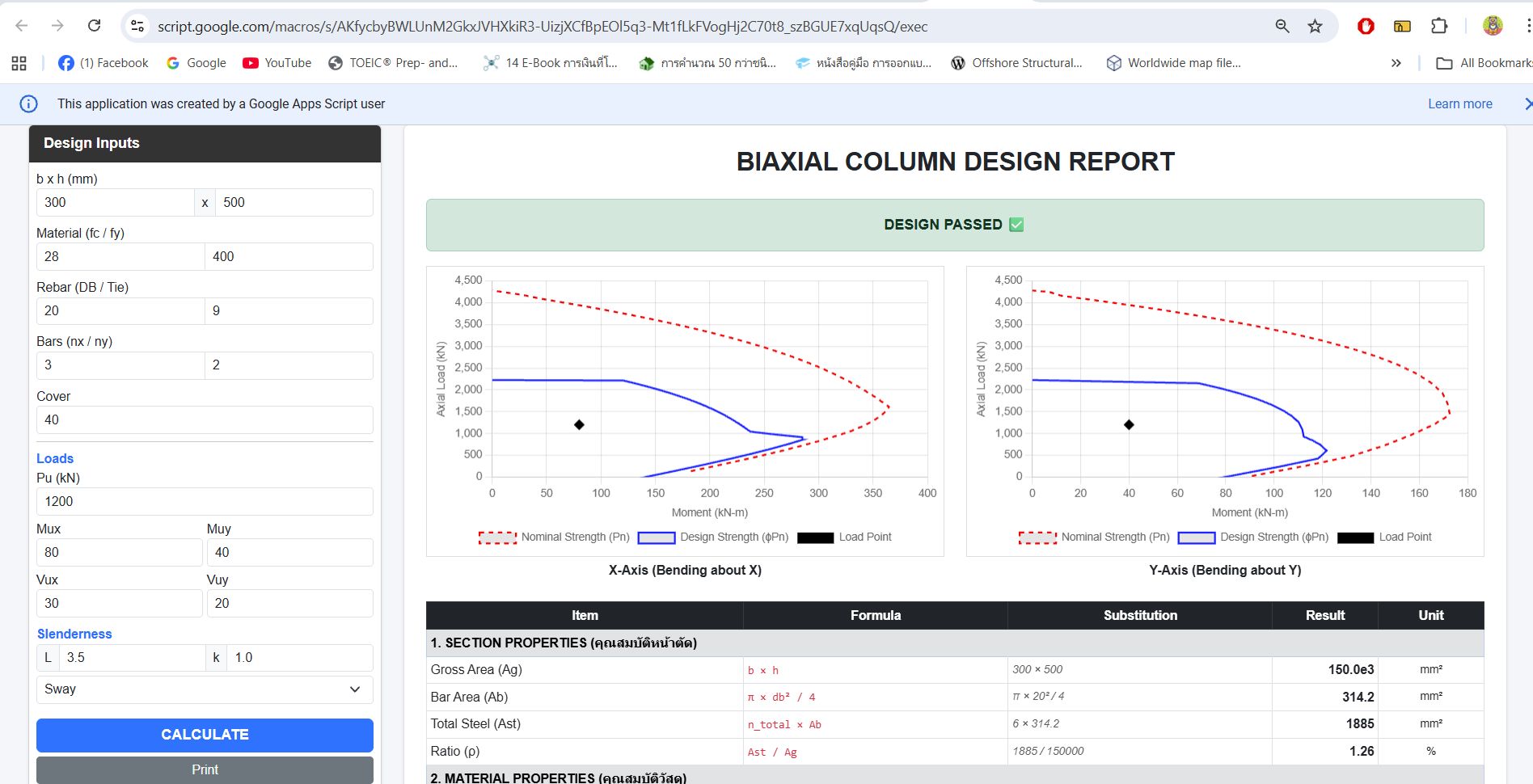Click the slenderness L field with 3.5
1533x784 pixels.
click(132, 658)
